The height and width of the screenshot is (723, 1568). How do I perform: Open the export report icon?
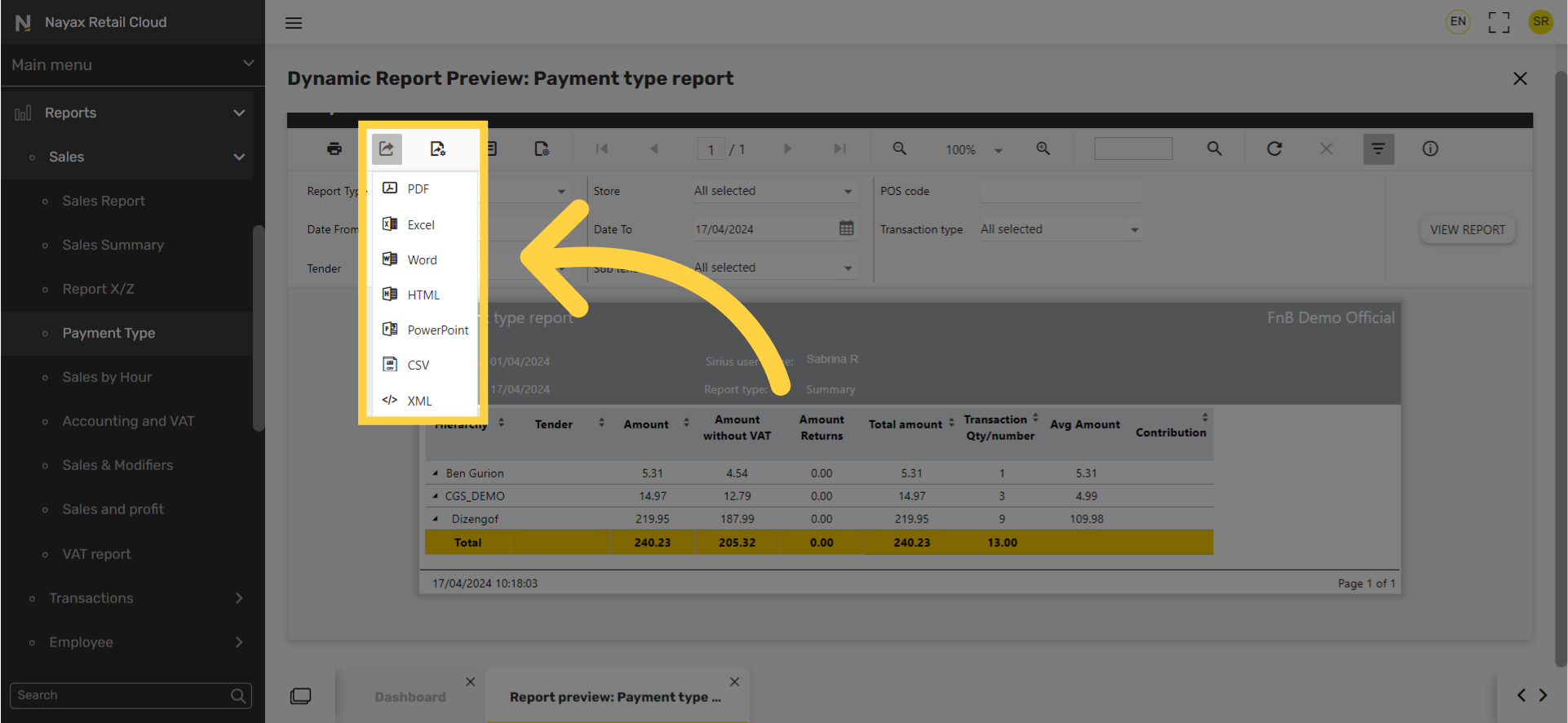[387, 149]
